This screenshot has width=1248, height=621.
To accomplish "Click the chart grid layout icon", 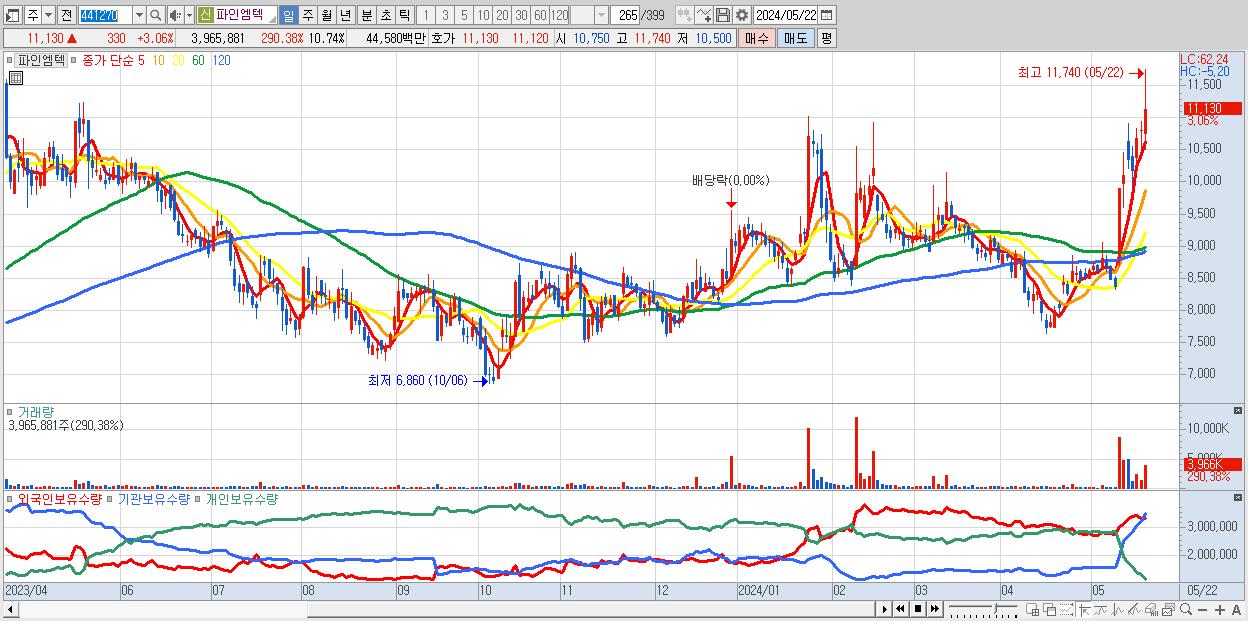I will pos(1034,609).
